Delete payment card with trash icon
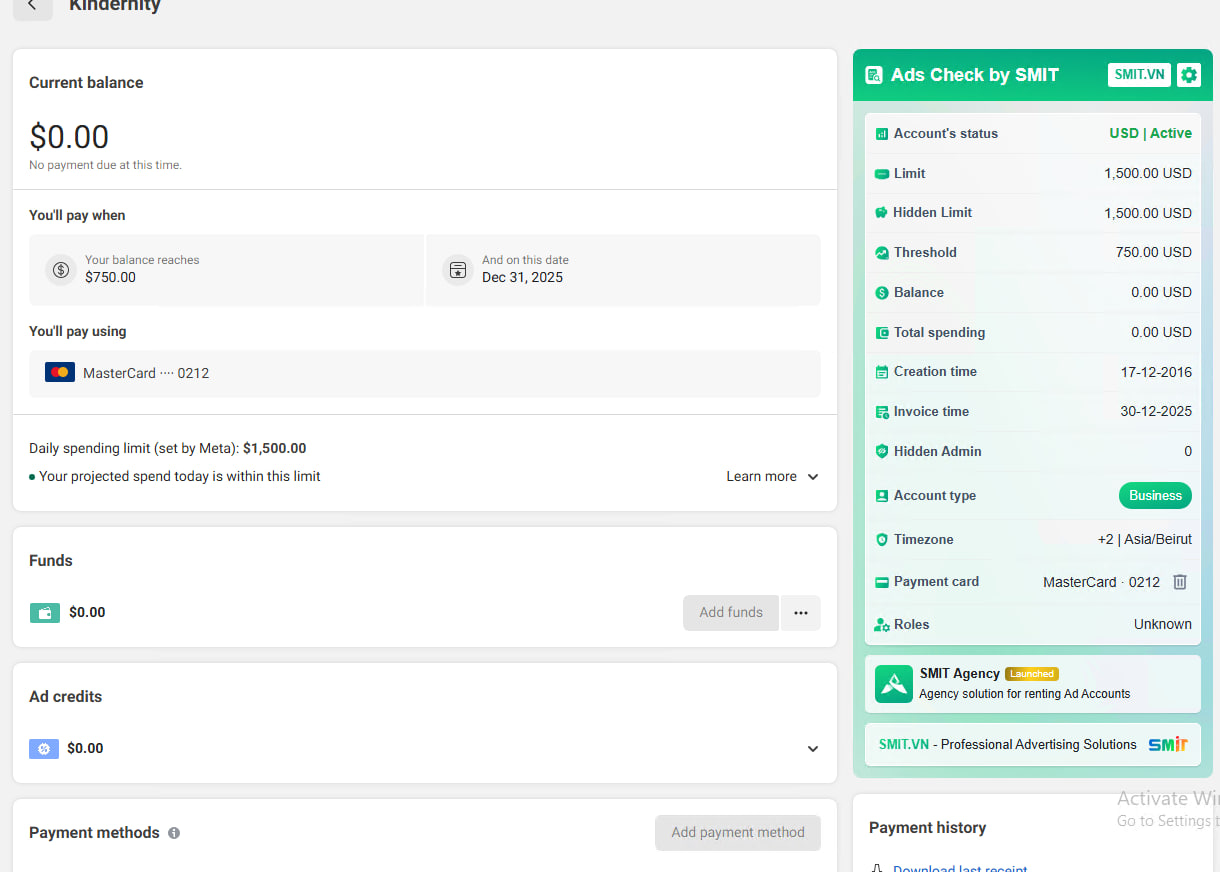1220x872 pixels. 1180,582
